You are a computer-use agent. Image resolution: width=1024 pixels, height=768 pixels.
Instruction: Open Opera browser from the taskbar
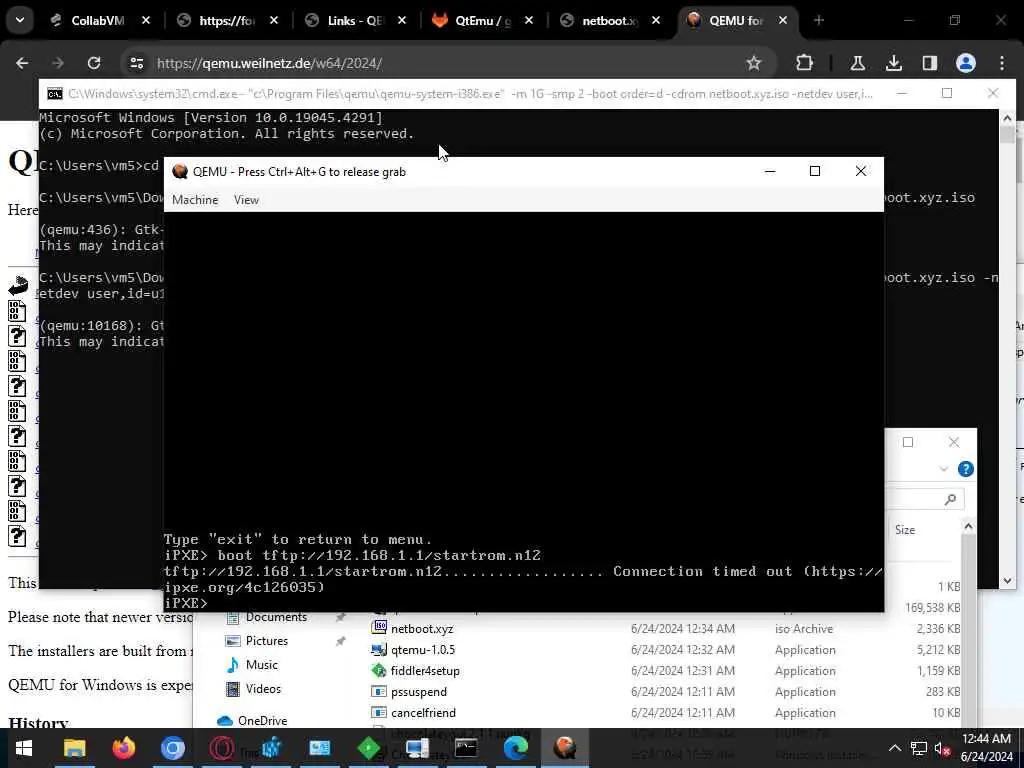click(221, 748)
